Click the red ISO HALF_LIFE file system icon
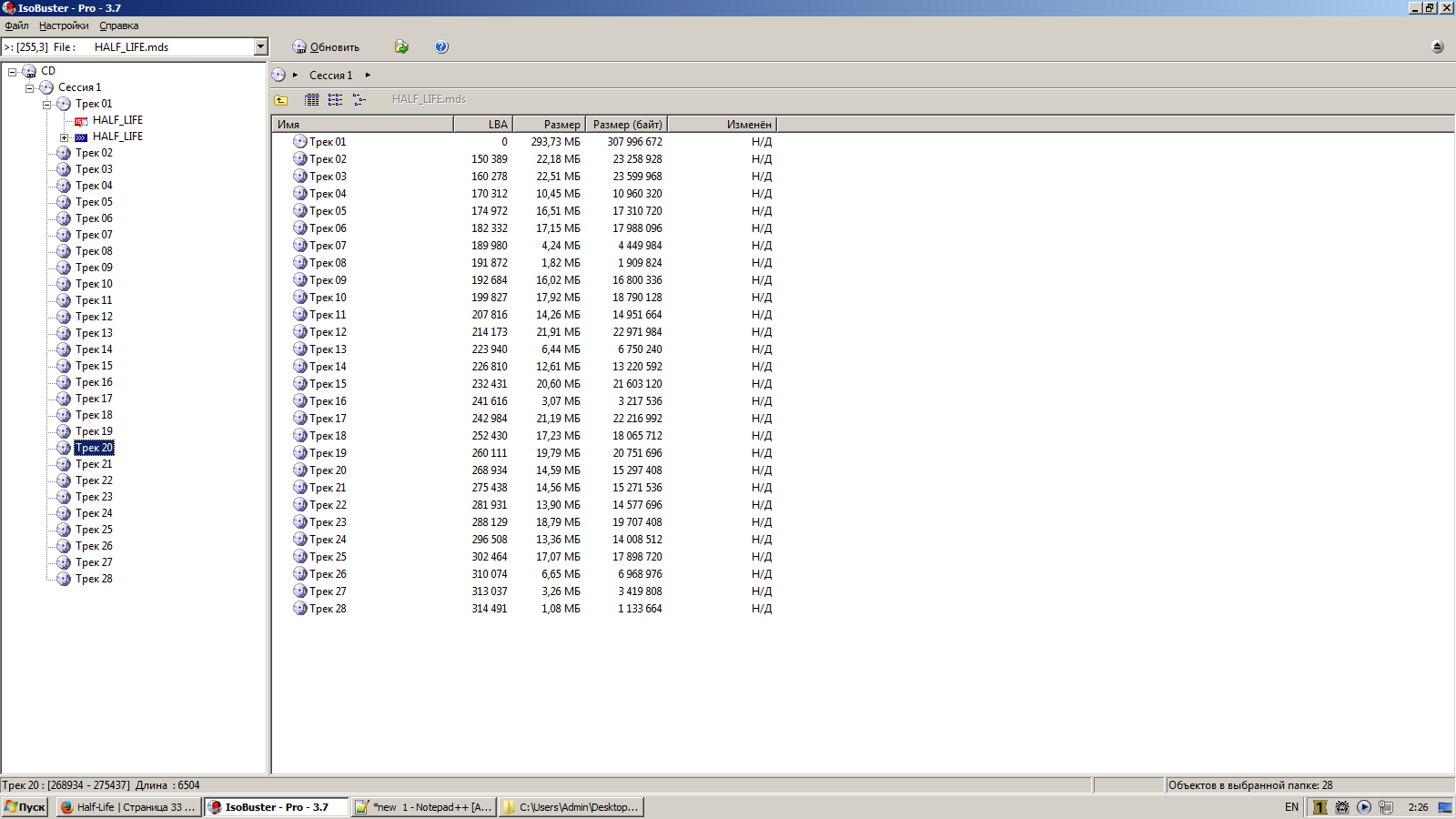The image size is (1456, 819). click(x=81, y=121)
